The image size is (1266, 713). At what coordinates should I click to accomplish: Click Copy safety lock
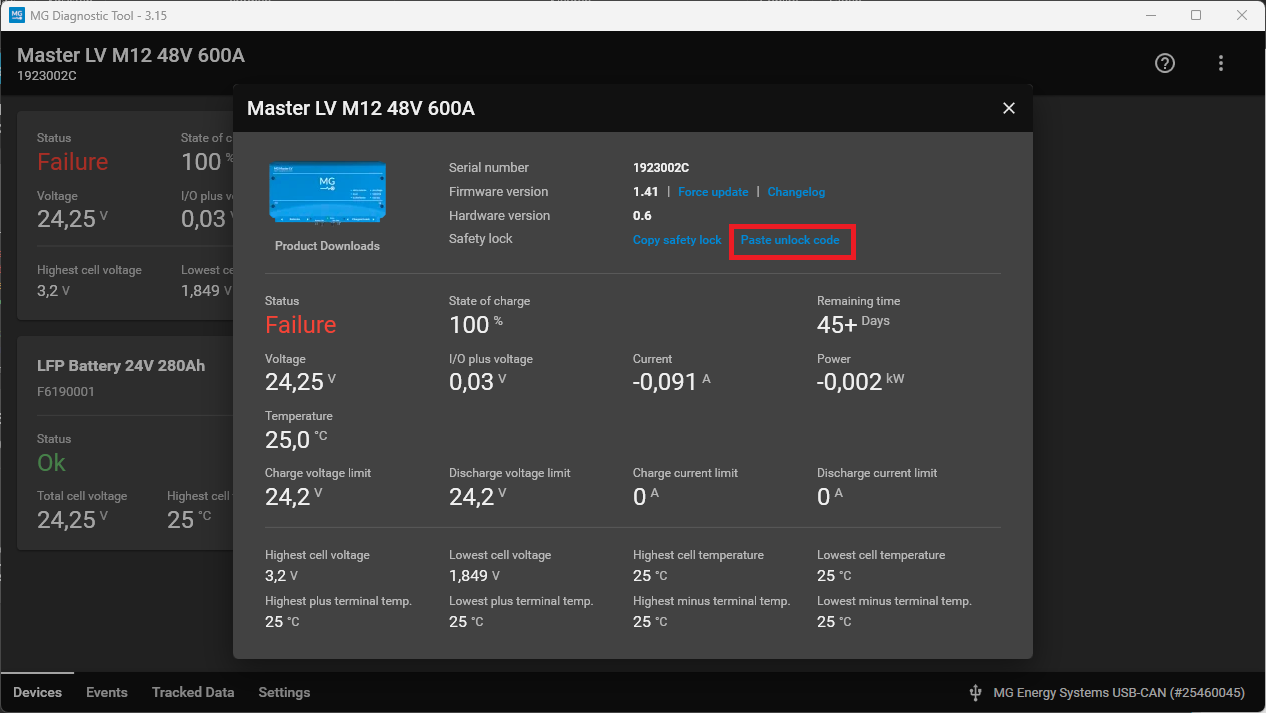click(x=677, y=240)
